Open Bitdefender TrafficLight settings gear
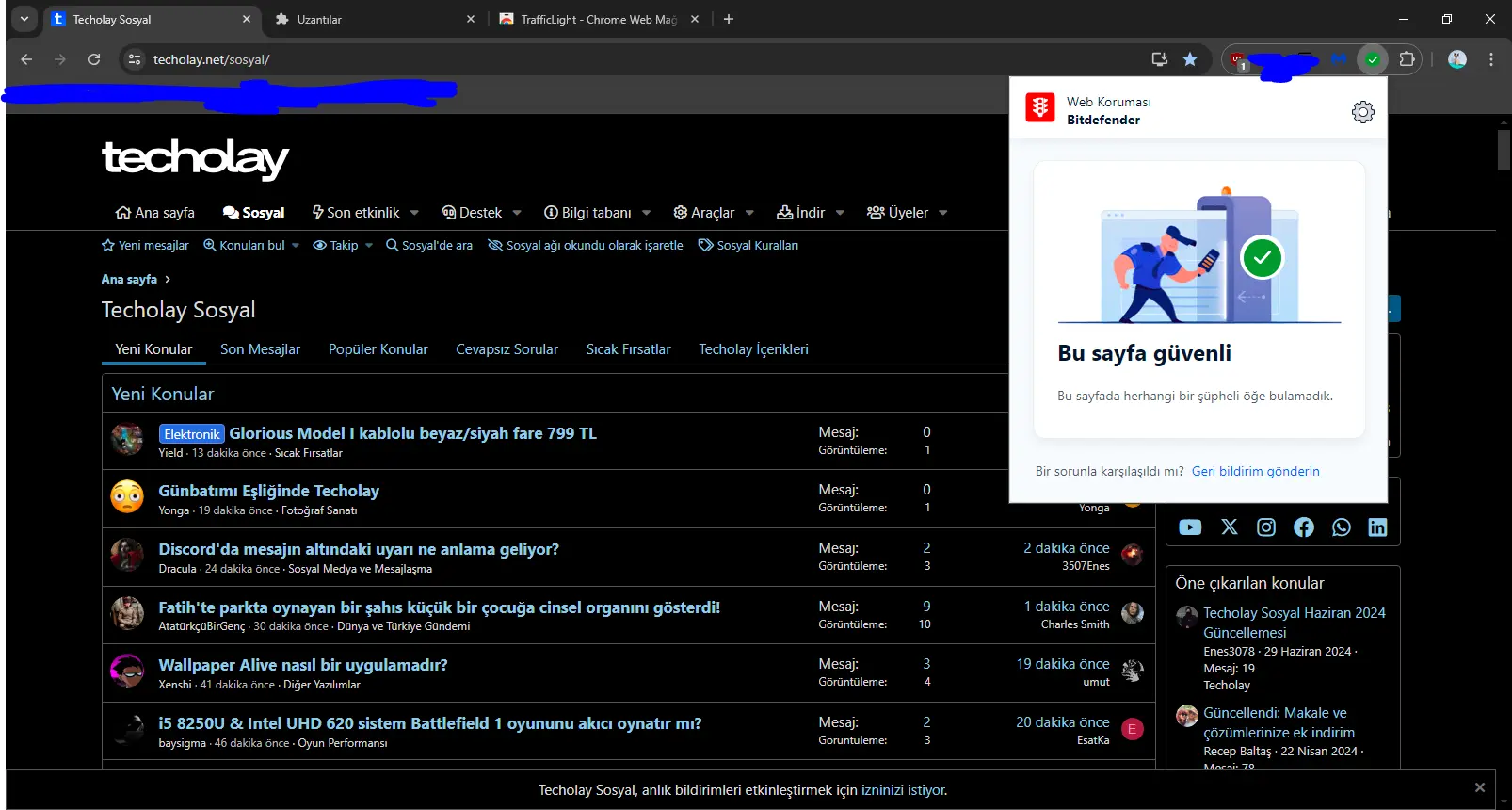The width and height of the screenshot is (1512, 810). [1362, 112]
